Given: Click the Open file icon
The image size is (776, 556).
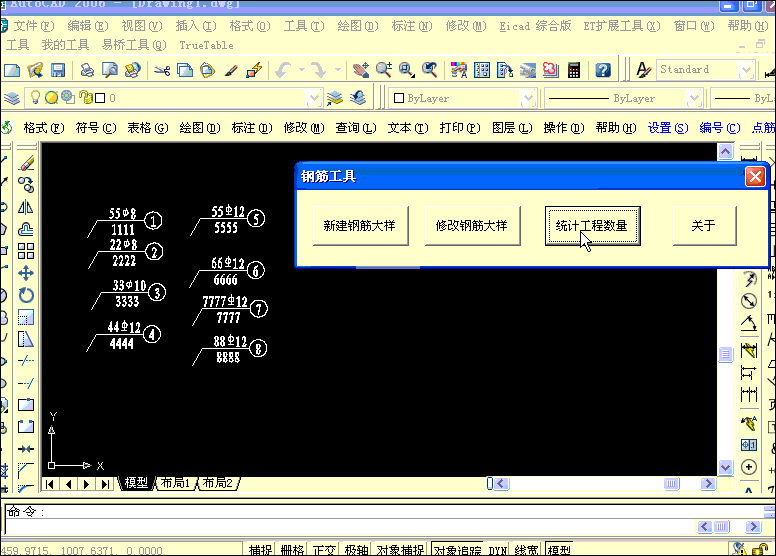Looking at the screenshot, I should [x=35, y=70].
